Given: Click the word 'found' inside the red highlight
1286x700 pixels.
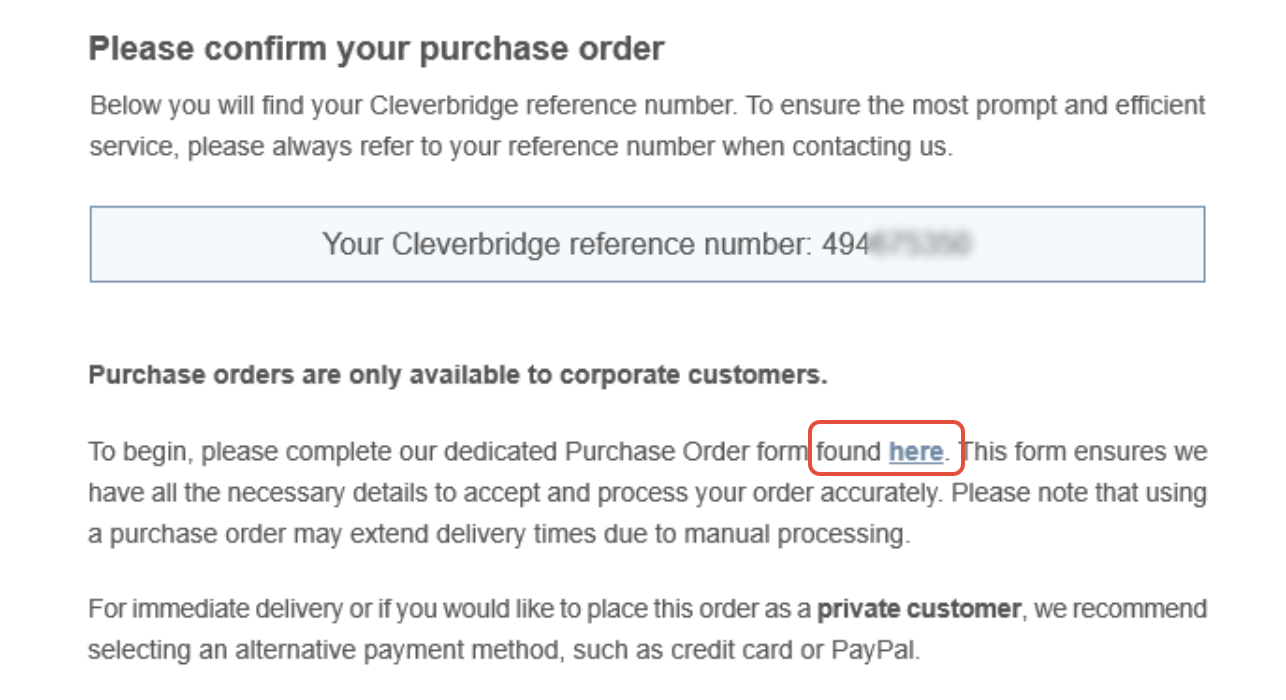Looking at the screenshot, I should pos(849,452).
